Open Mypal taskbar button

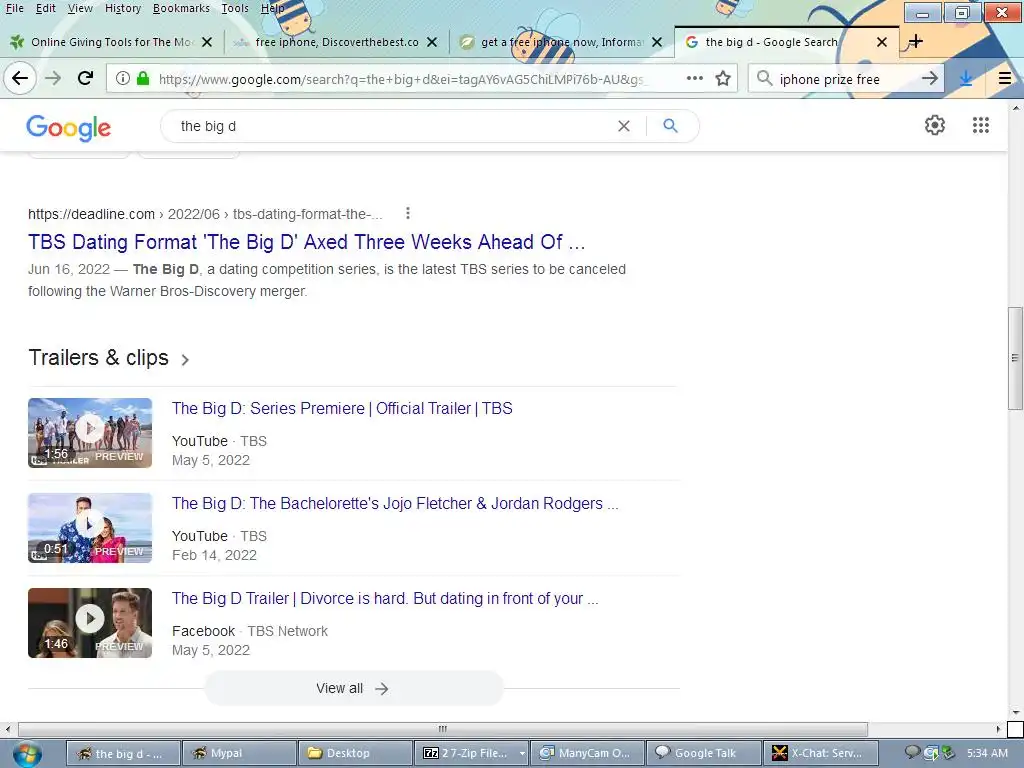tap(239, 753)
